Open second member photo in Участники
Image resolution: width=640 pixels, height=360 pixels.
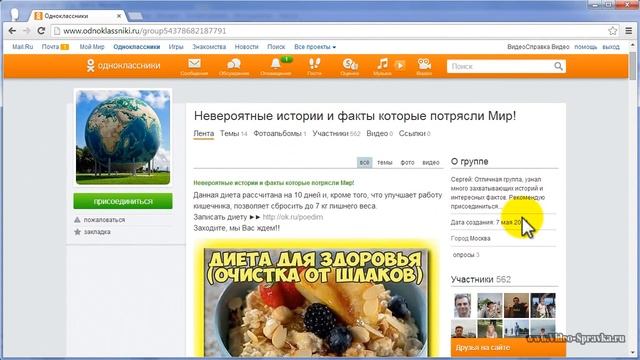click(489, 305)
